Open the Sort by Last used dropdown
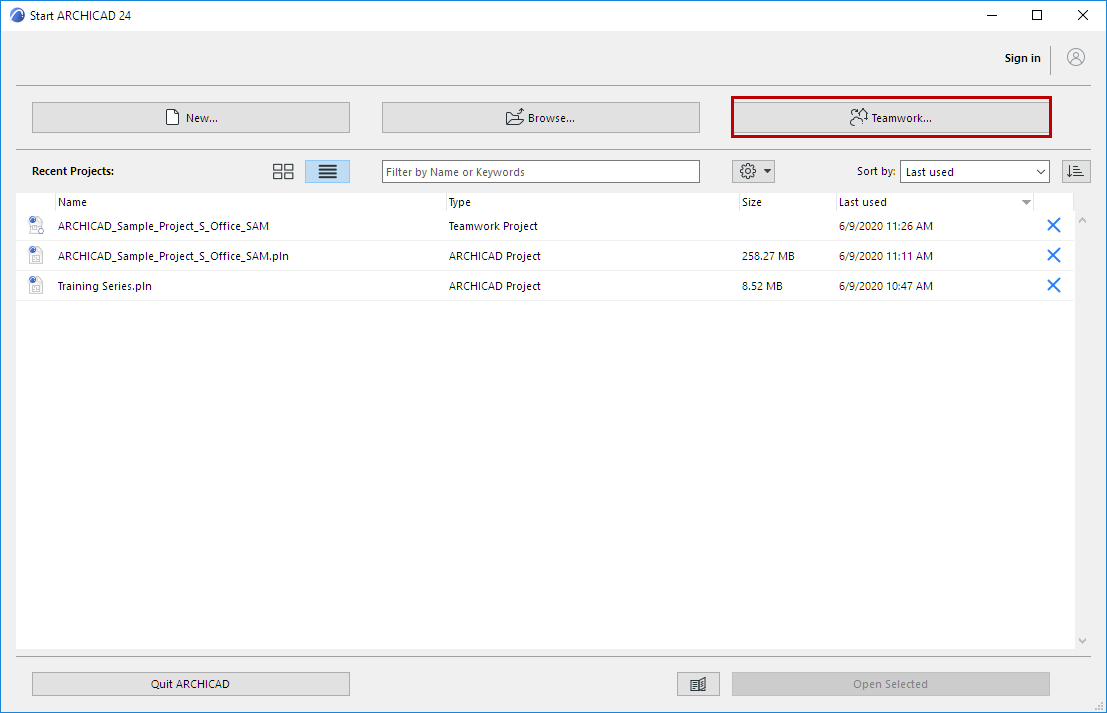 point(974,172)
